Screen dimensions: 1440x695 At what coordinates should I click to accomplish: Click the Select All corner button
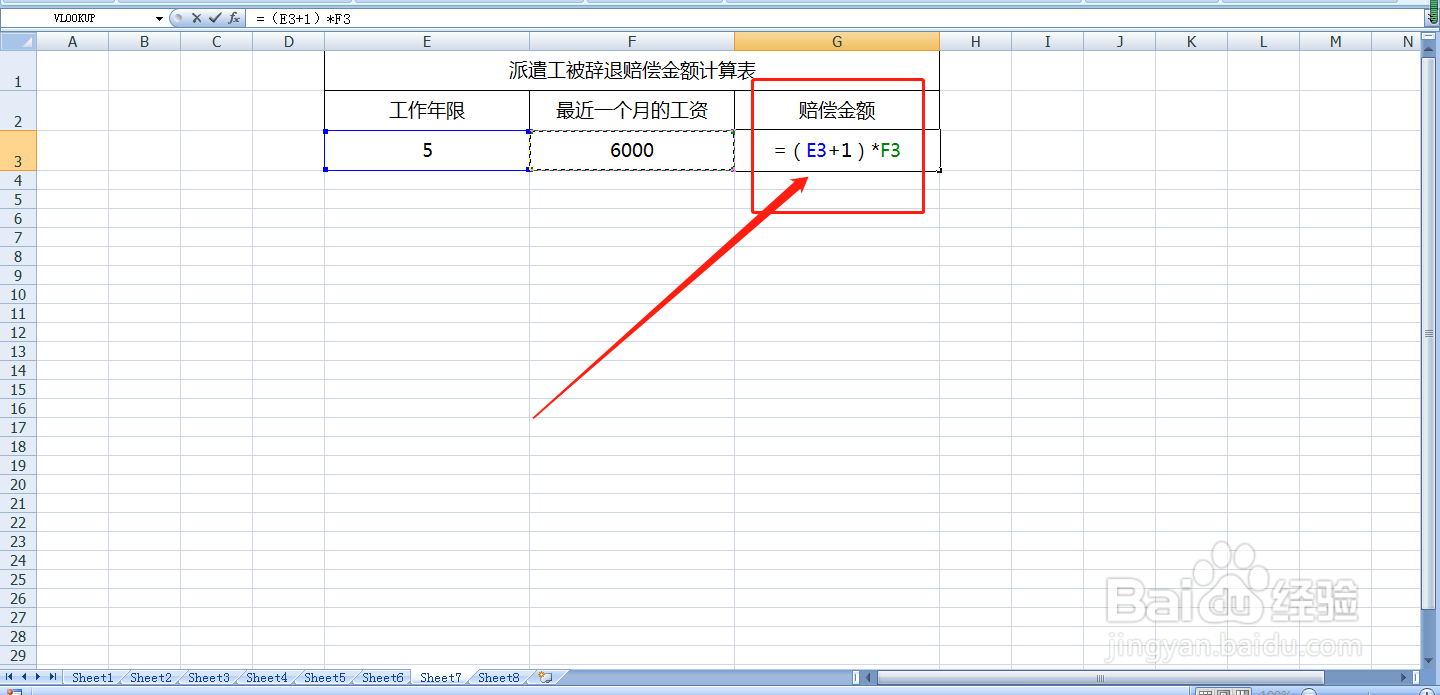tap(18, 41)
